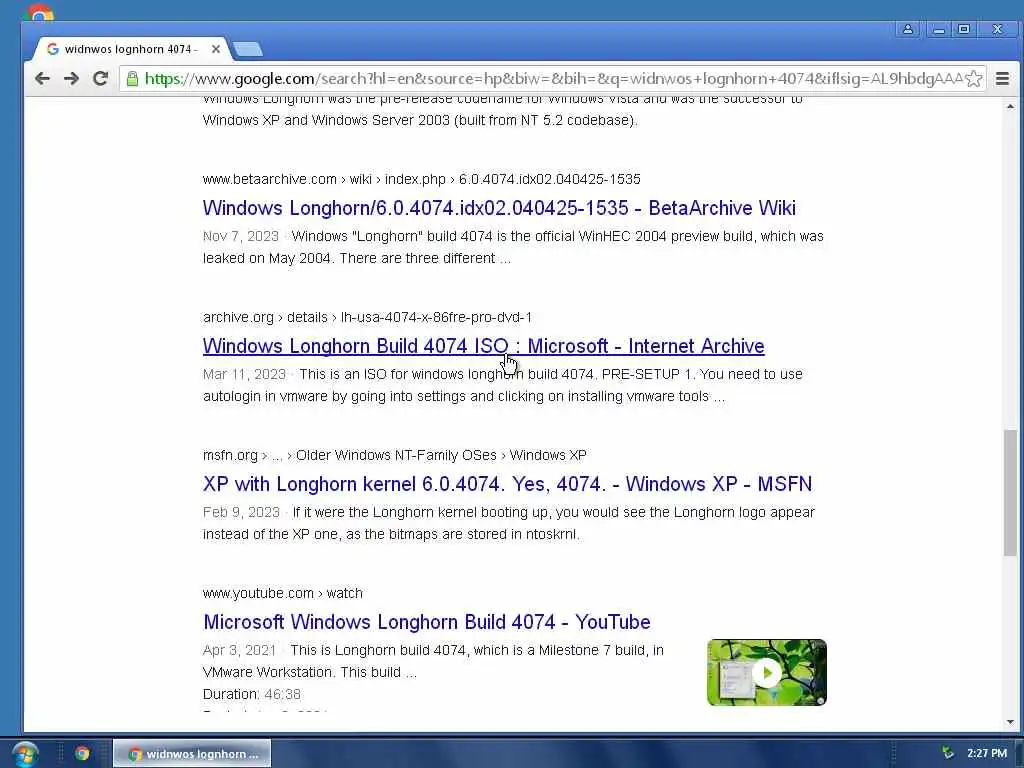
Task: Launch Chrome from the quick launch icon
Action: tap(82, 754)
